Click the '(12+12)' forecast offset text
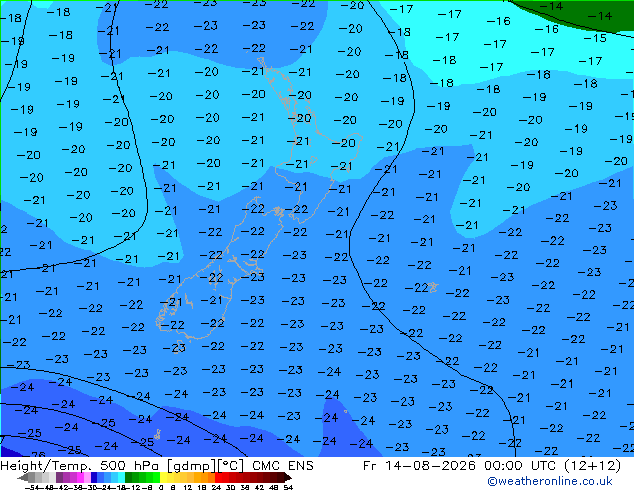This screenshot has width=634, height=490. [592, 466]
